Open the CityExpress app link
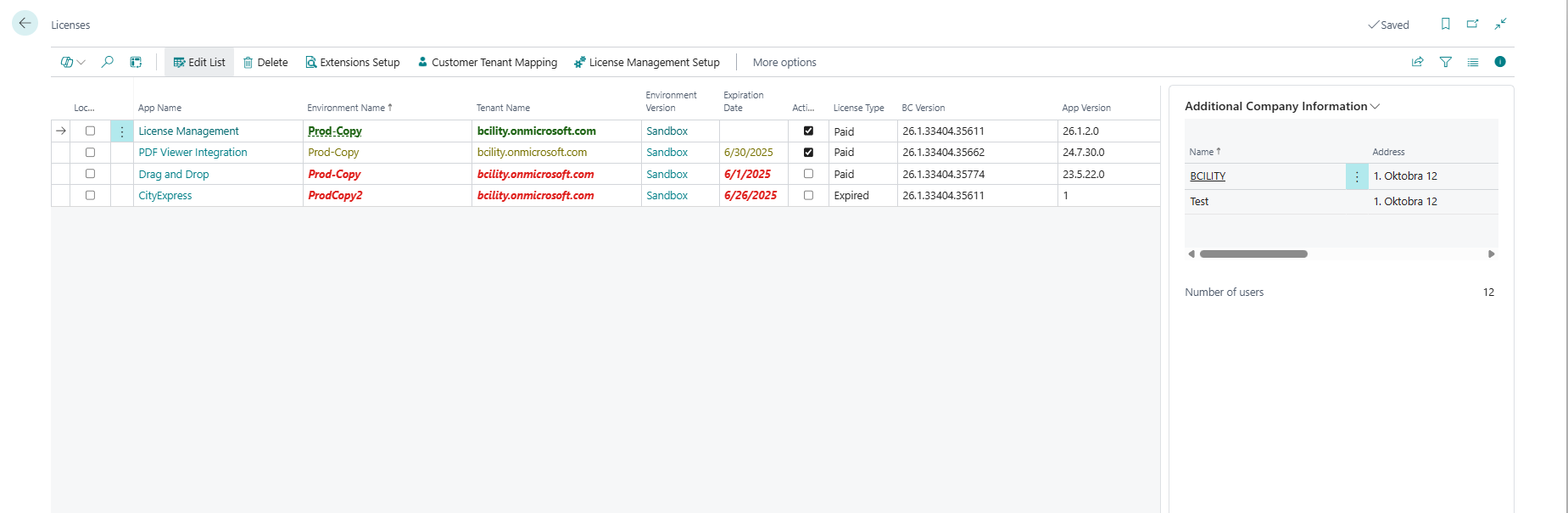This screenshot has width=1568, height=513. (x=165, y=196)
